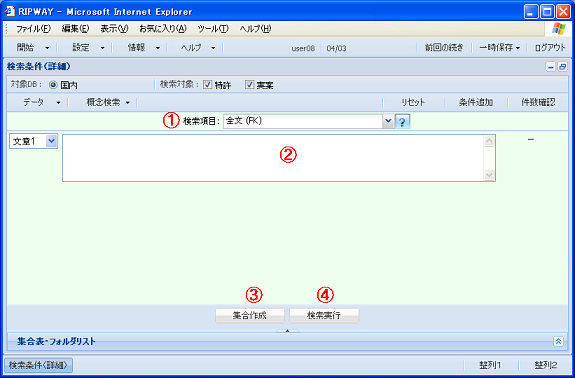The image size is (575, 378).
Task: Remove condition row with the minus icon
Action: point(531,139)
